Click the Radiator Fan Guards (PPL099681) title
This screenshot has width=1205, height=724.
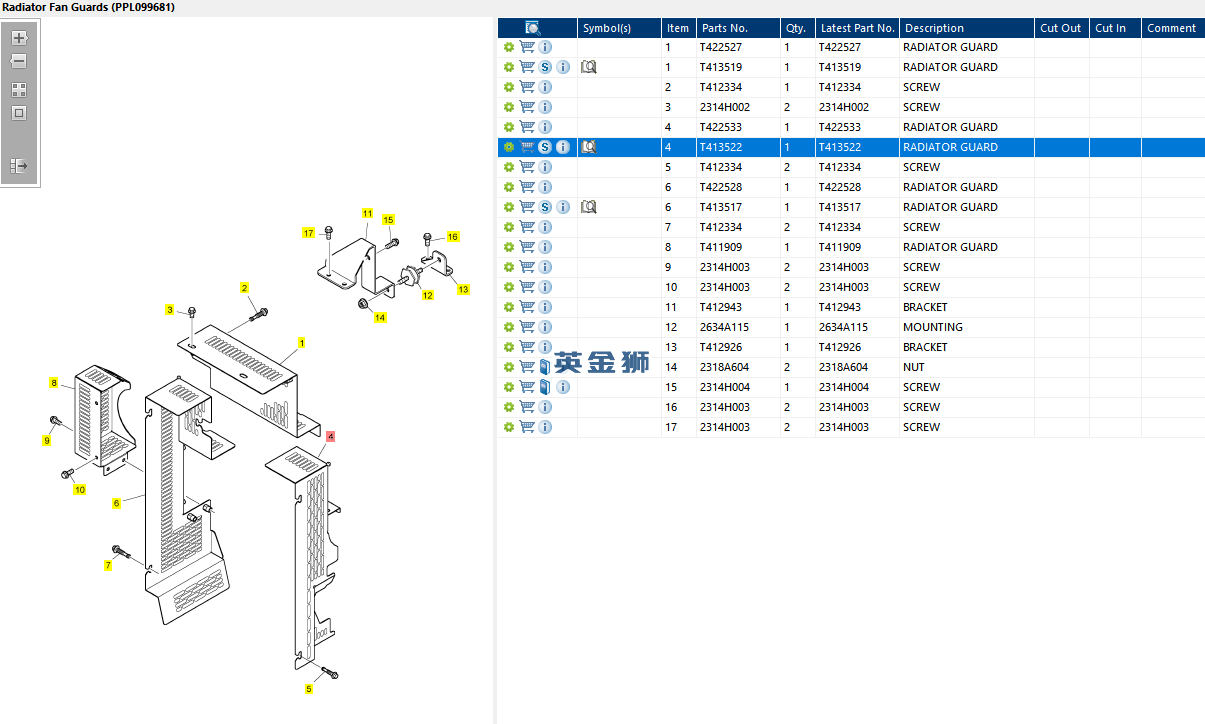89,7
